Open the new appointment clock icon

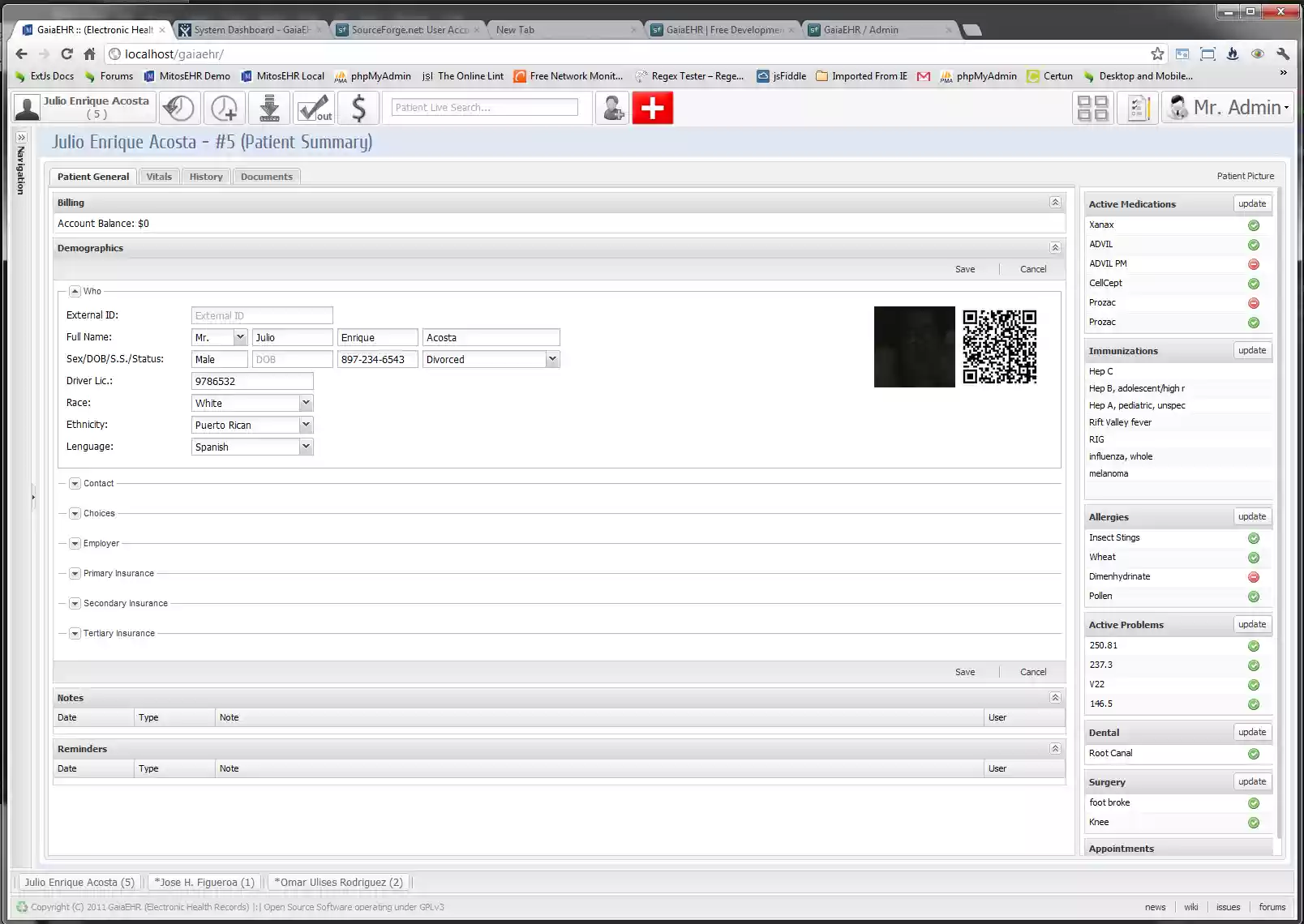click(224, 107)
